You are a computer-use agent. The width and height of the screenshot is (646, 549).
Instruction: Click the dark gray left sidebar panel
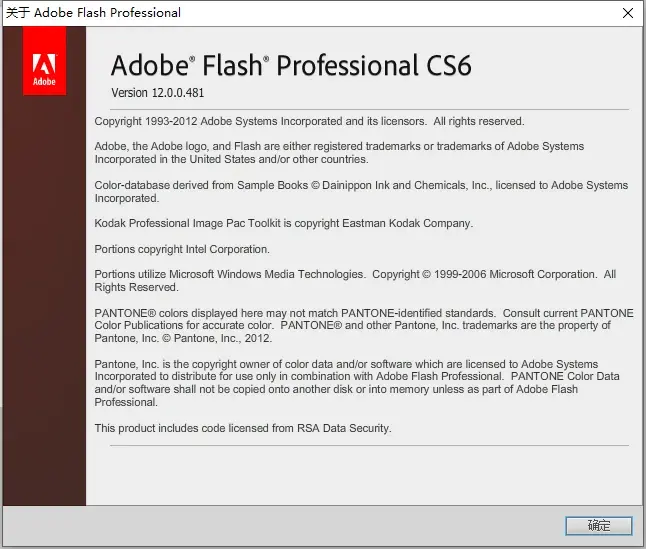(44, 300)
